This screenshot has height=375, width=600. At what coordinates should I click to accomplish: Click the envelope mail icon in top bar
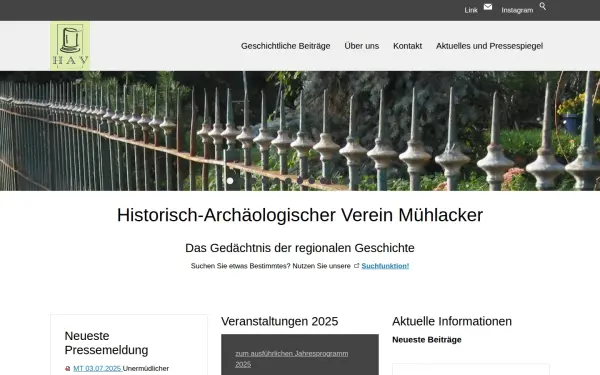488,7
